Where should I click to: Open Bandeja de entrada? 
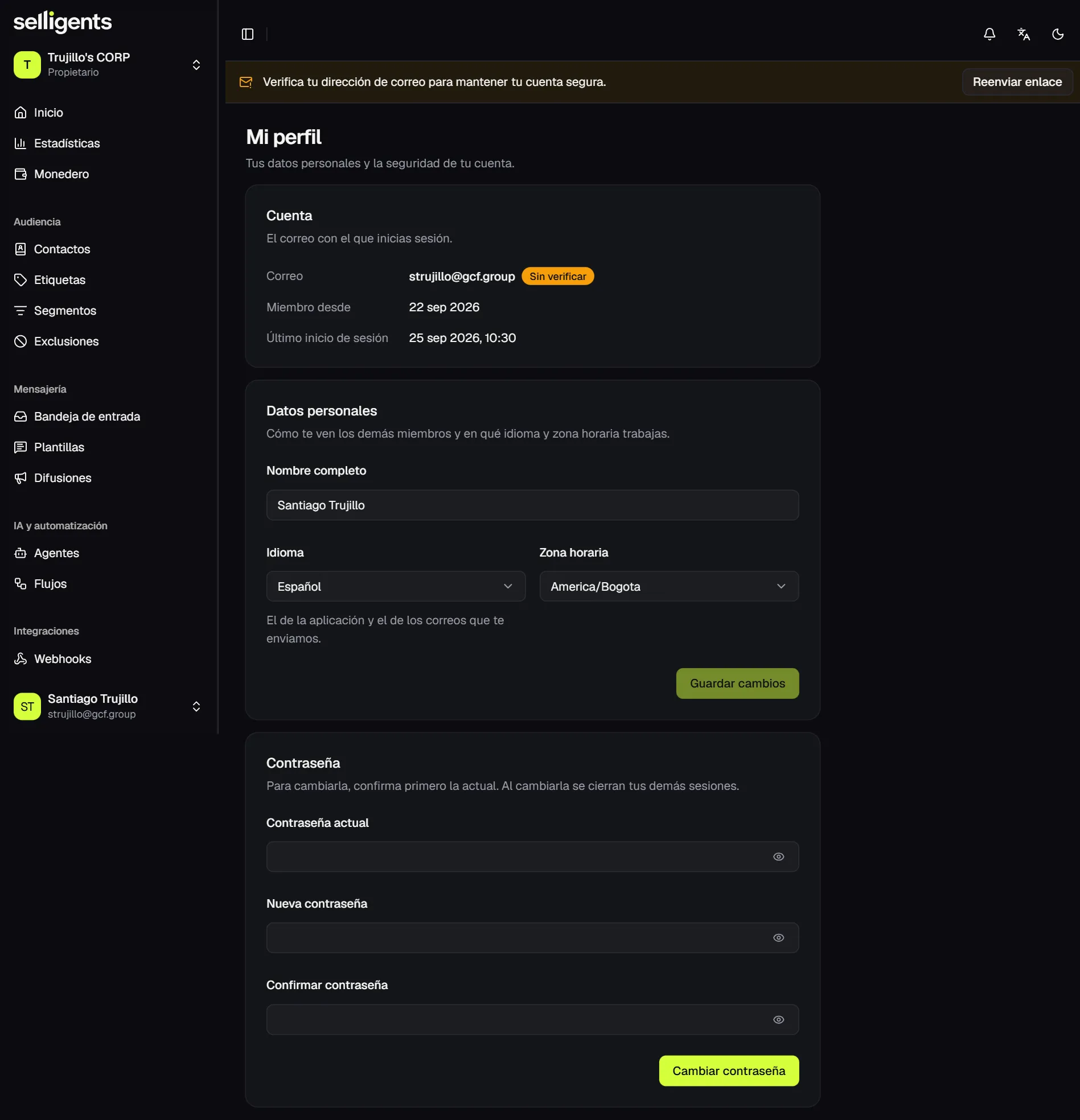[109, 417]
